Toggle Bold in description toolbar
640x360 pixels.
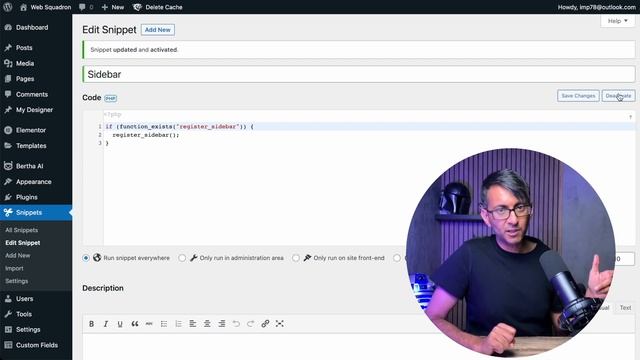(x=91, y=324)
